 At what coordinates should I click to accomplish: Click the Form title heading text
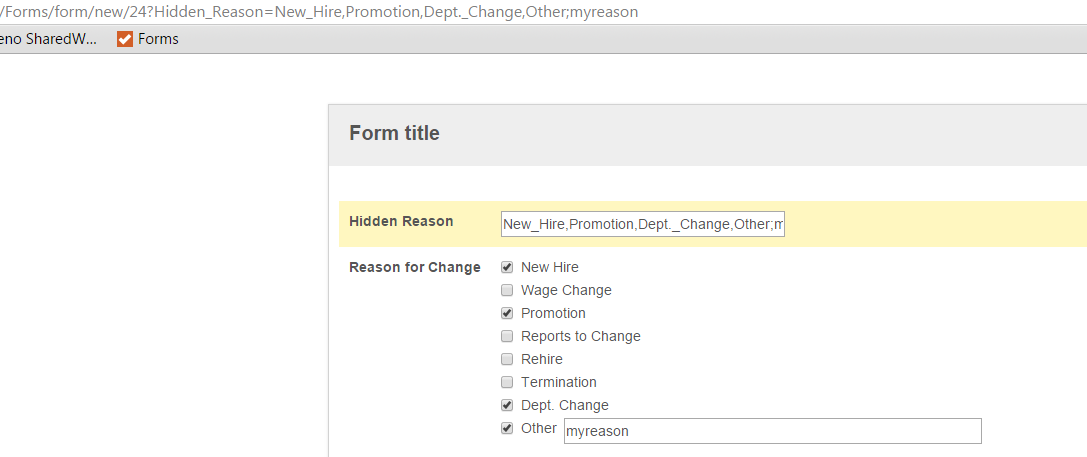click(394, 133)
